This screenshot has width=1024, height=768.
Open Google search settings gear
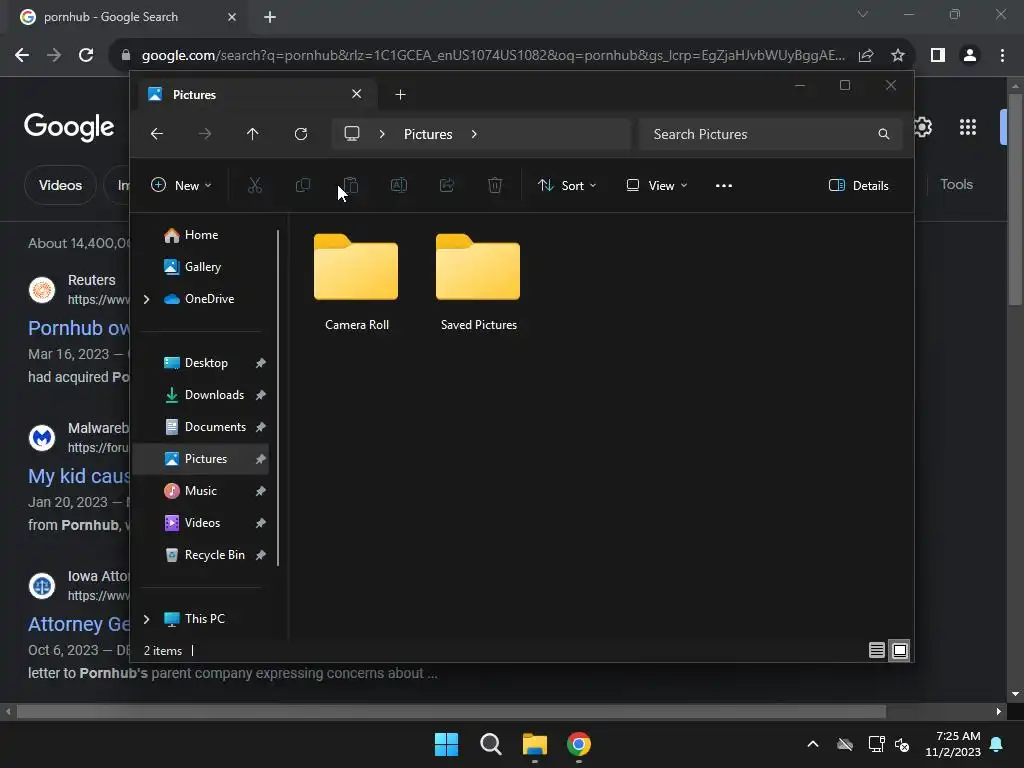pyautogui.click(x=923, y=127)
